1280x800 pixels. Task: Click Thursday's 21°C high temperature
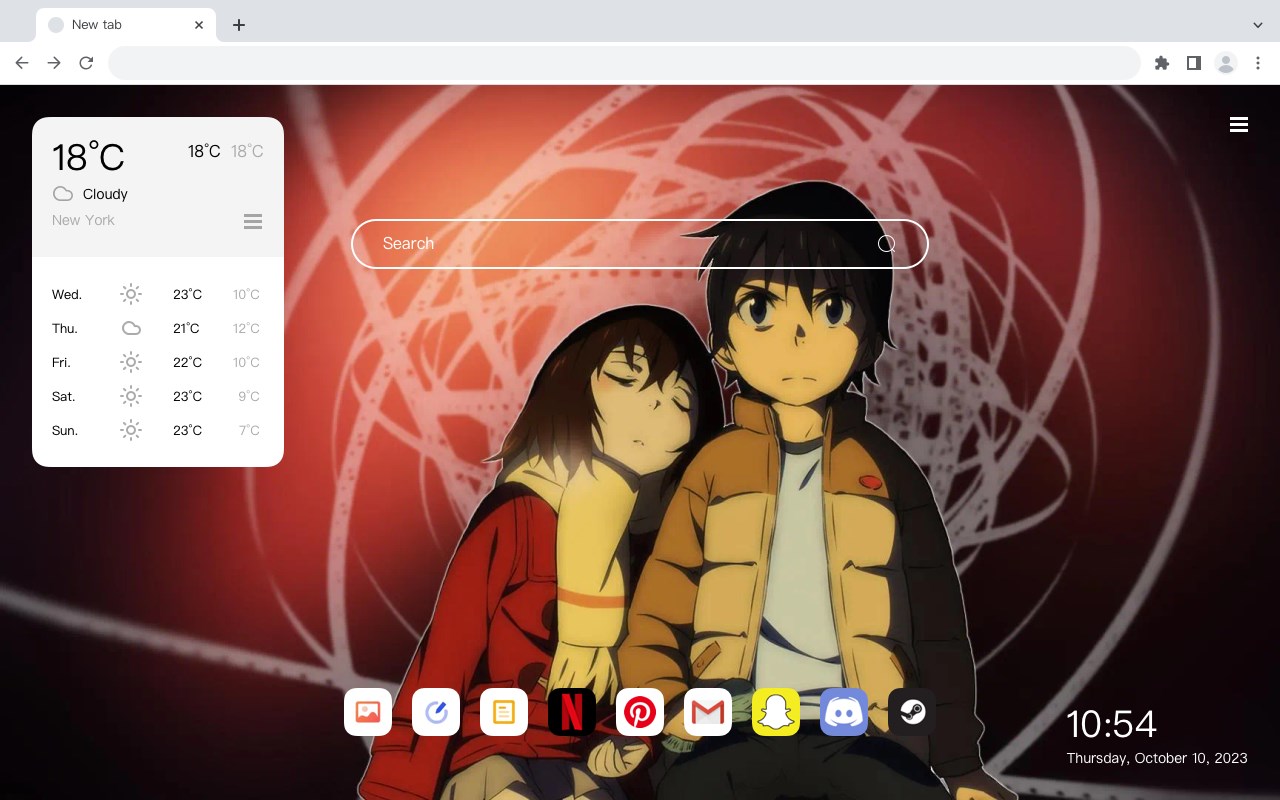(x=186, y=328)
